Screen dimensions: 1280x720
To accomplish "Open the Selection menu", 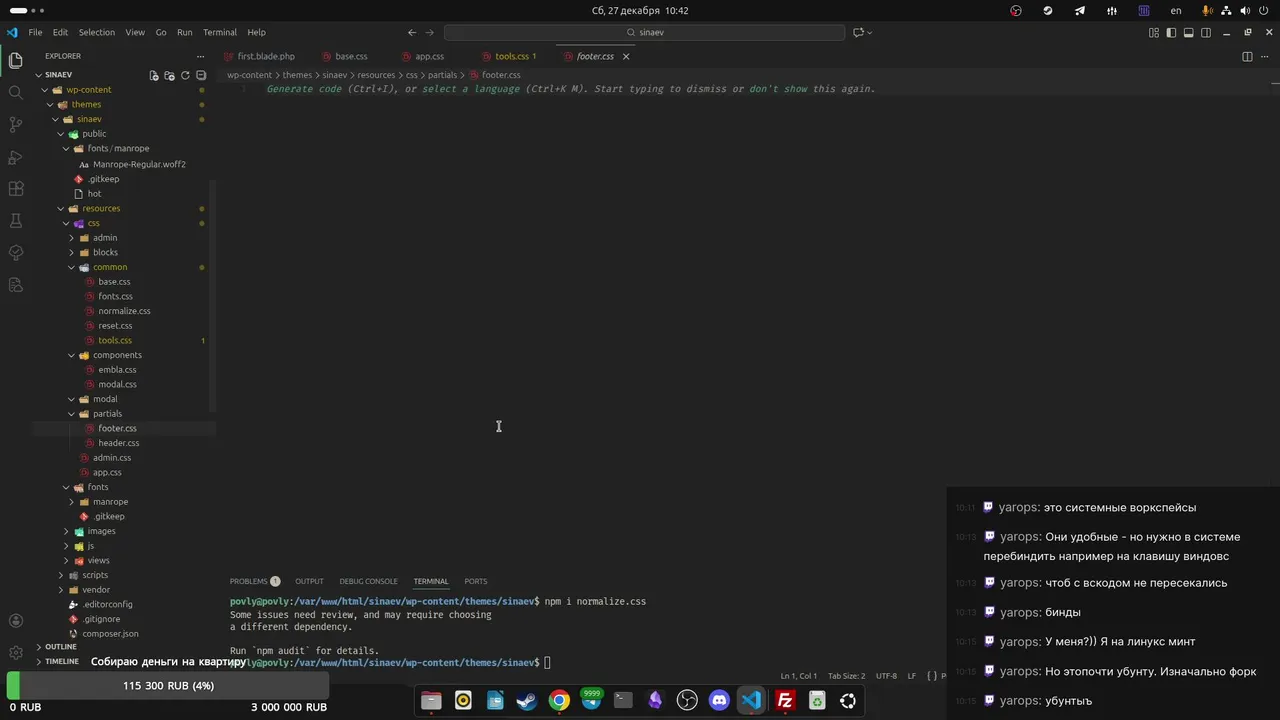I will pyautogui.click(x=97, y=32).
